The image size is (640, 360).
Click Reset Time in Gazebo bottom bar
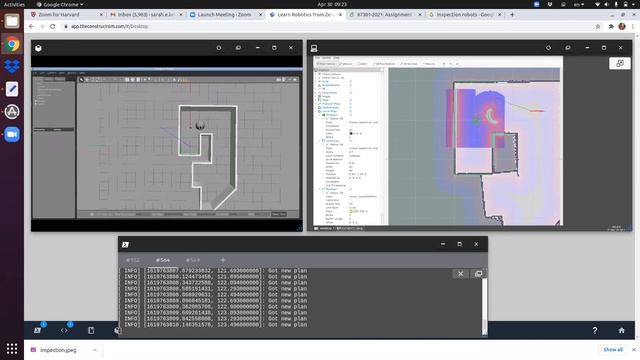[279, 214]
